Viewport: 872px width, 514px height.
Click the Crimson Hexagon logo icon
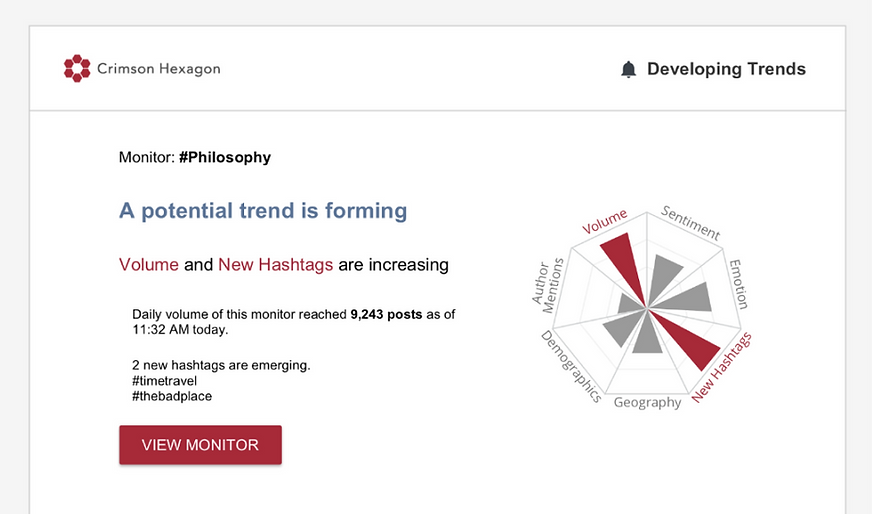[77, 68]
